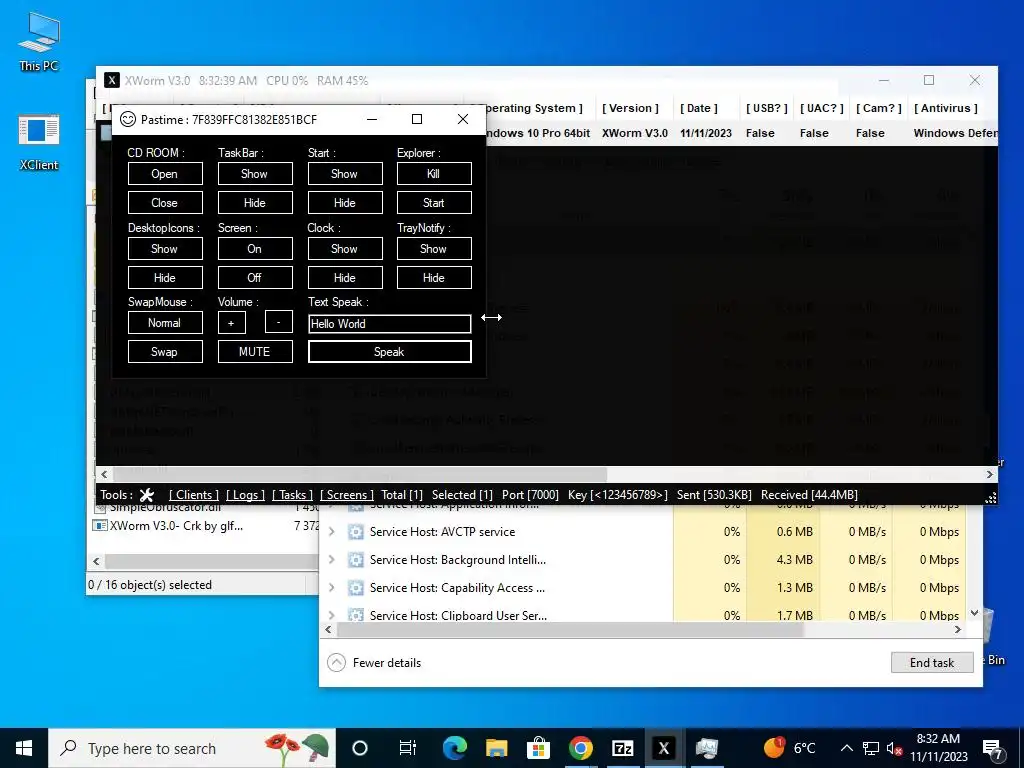Open the notification center icon
This screenshot has height=768, width=1024.
pos(993,749)
